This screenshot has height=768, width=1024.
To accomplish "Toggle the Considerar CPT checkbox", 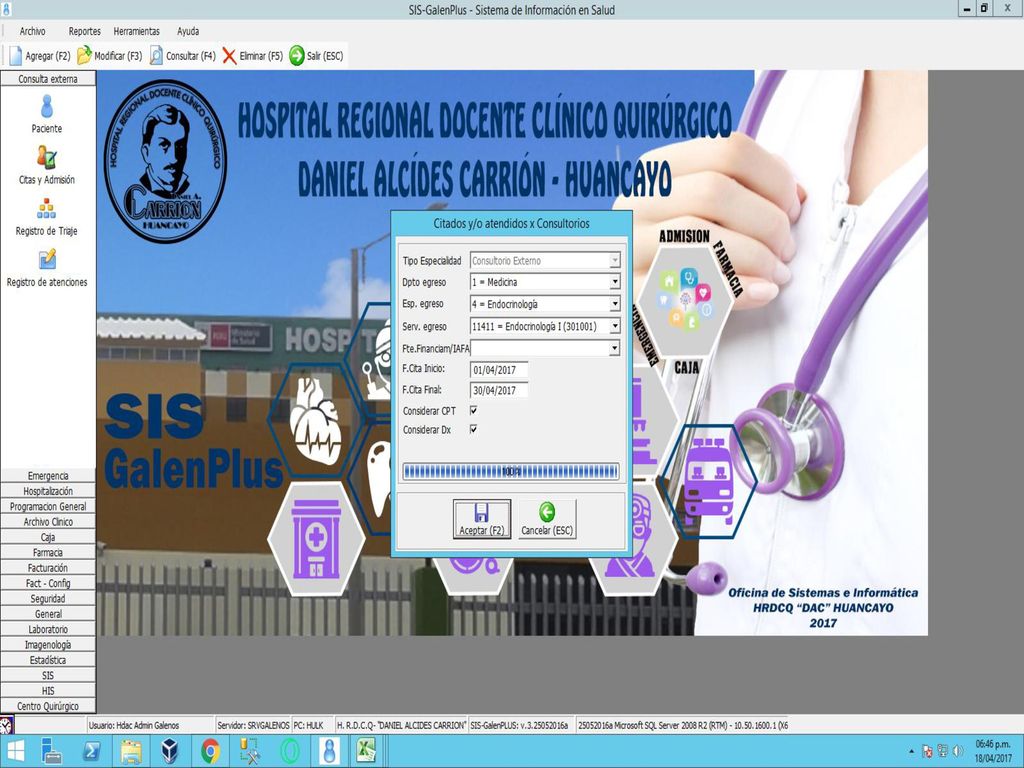I will [x=473, y=410].
